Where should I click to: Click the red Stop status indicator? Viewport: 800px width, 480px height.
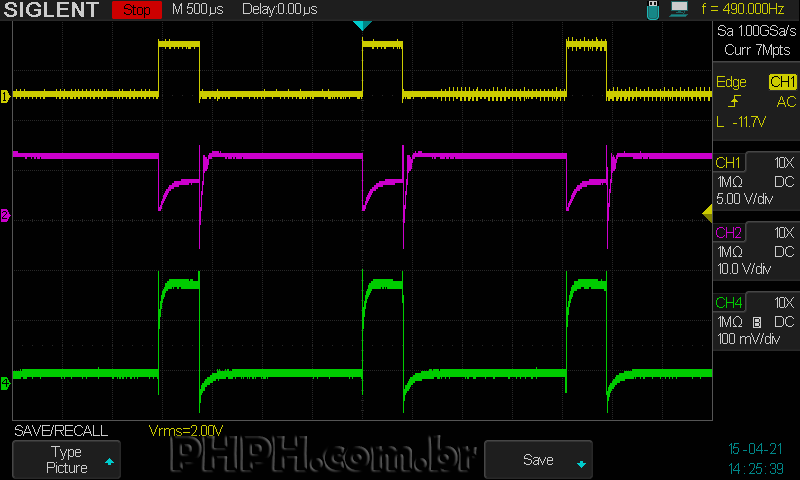[x=137, y=10]
